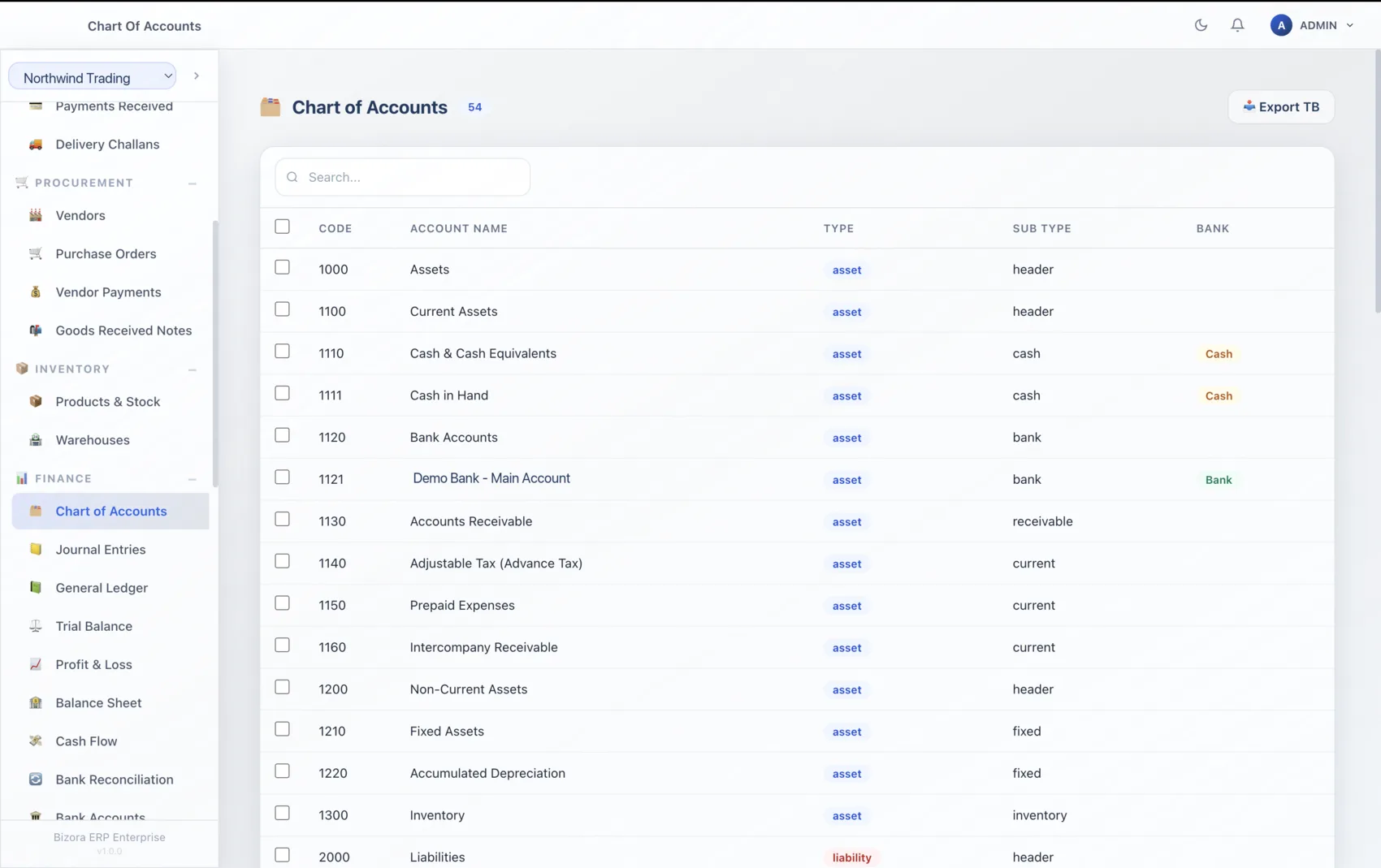Image resolution: width=1381 pixels, height=868 pixels.
Task: Open notifications with the bell icon
Action: [1237, 25]
